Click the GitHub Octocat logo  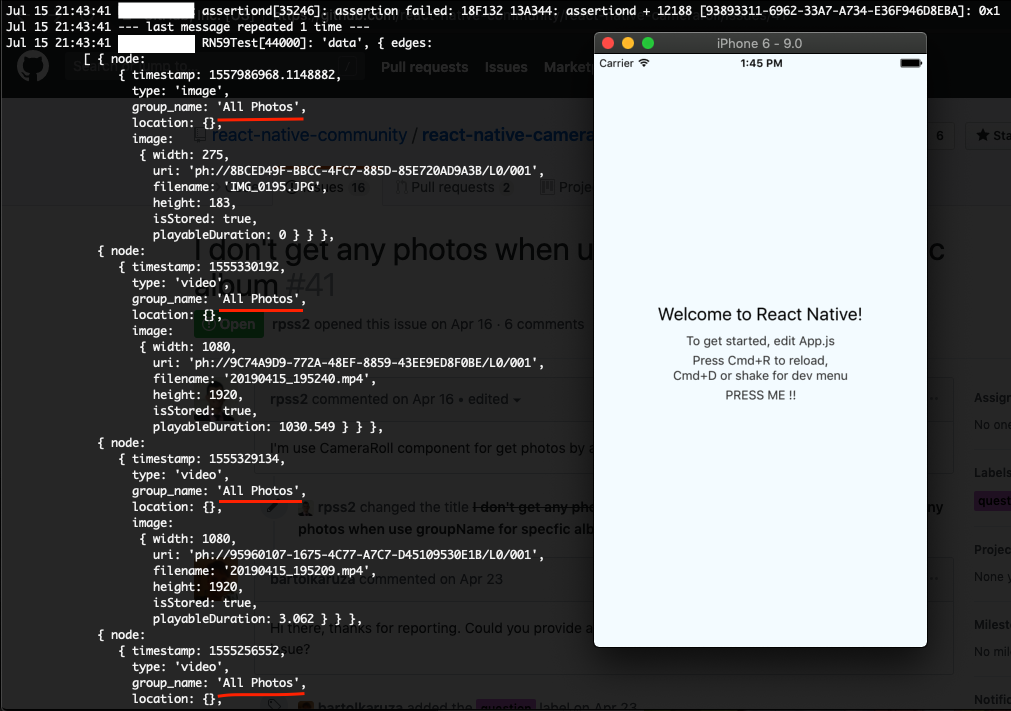pyautogui.click(x=33, y=66)
